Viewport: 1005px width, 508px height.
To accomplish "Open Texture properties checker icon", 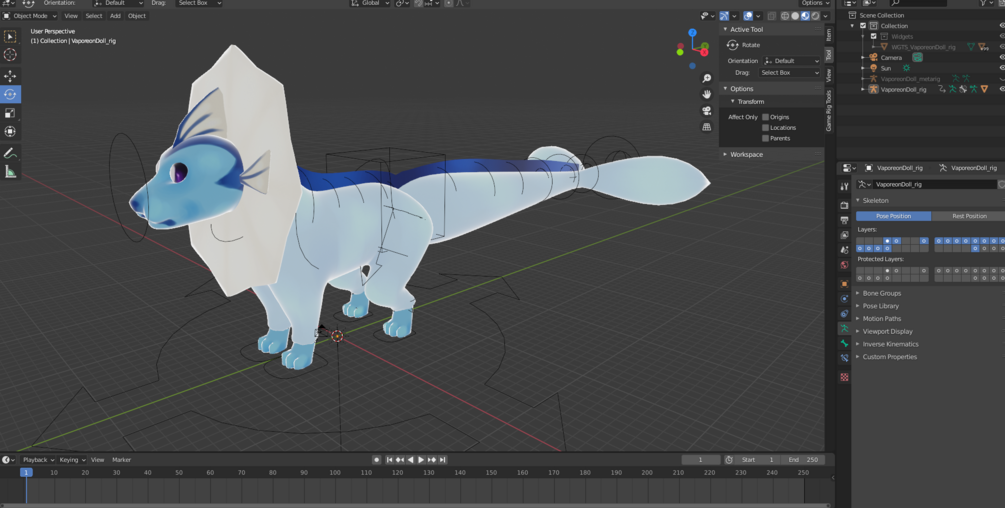I will tap(844, 377).
